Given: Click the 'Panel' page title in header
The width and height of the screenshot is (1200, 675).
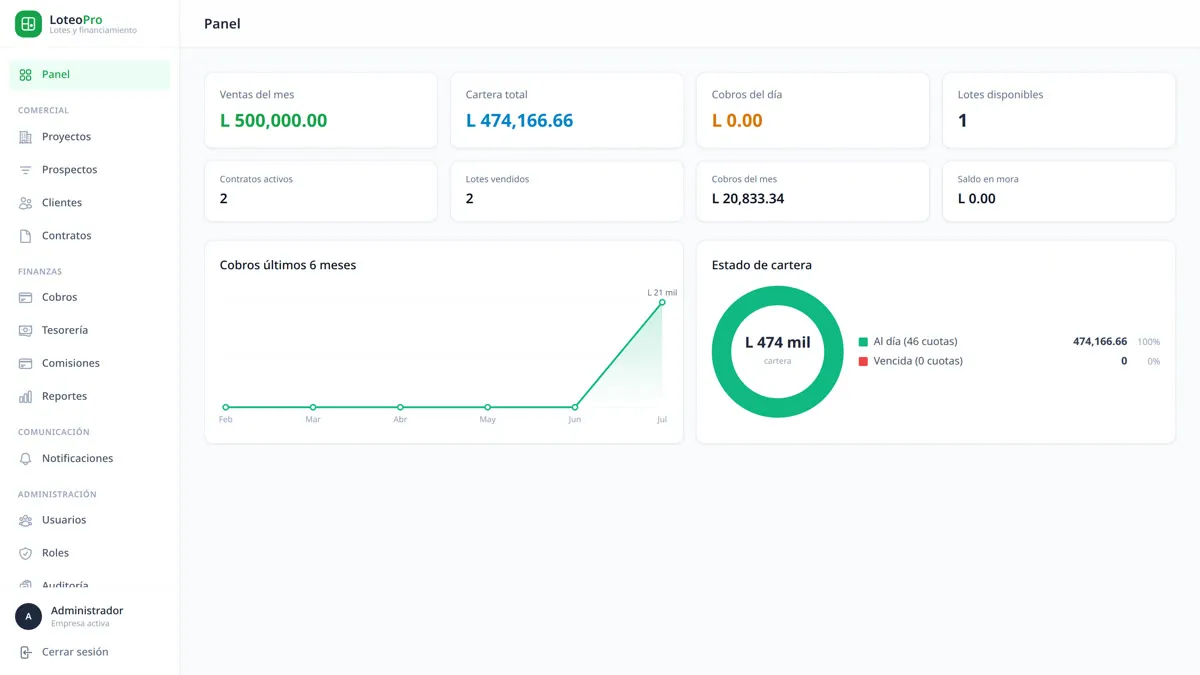Looking at the screenshot, I should [x=222, y=24].
